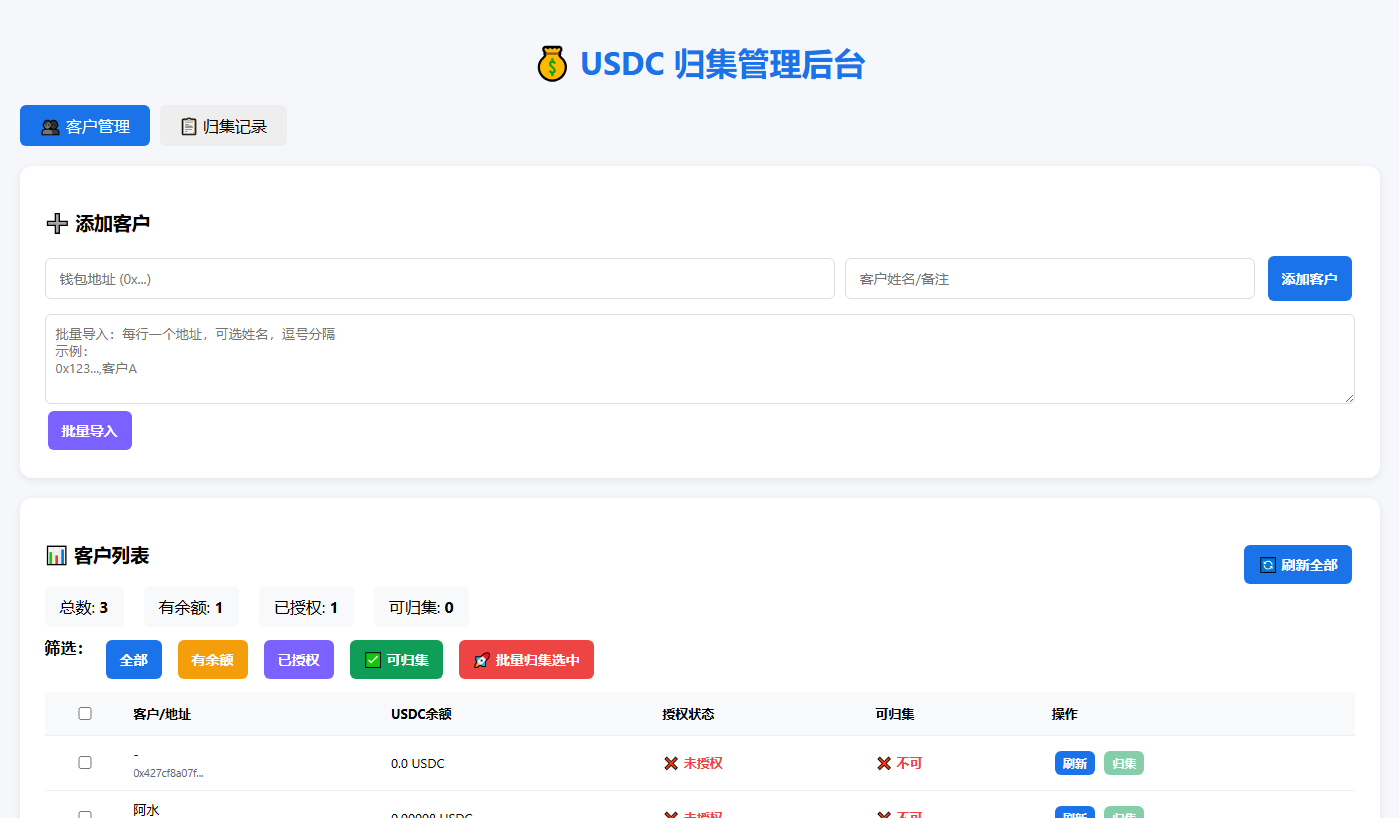This screenshot has width=1399, height=818.
Task: Focus the 钱包地址 (0x...) input field
Action: point(440,279)
